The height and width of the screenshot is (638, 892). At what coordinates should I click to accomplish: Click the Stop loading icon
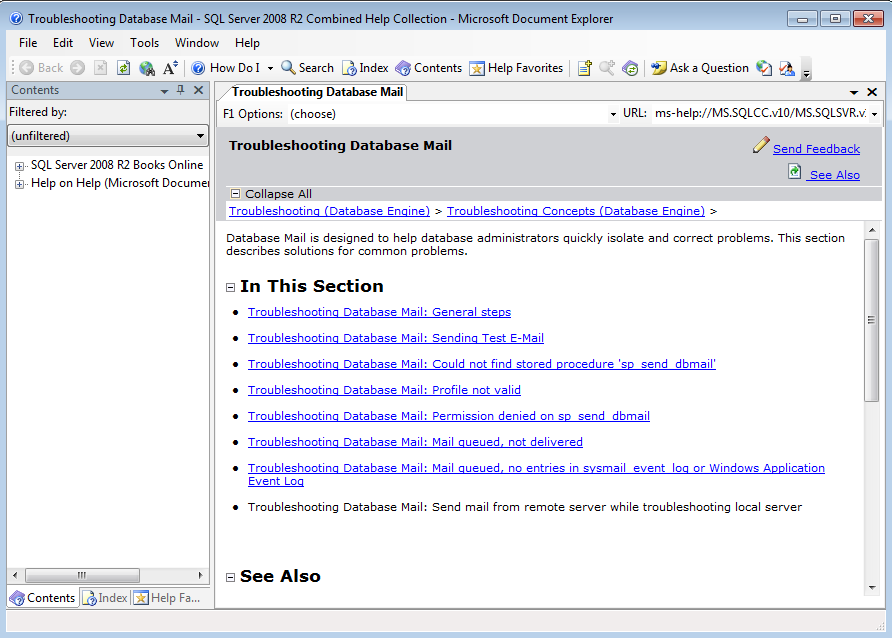click(100, 68)
